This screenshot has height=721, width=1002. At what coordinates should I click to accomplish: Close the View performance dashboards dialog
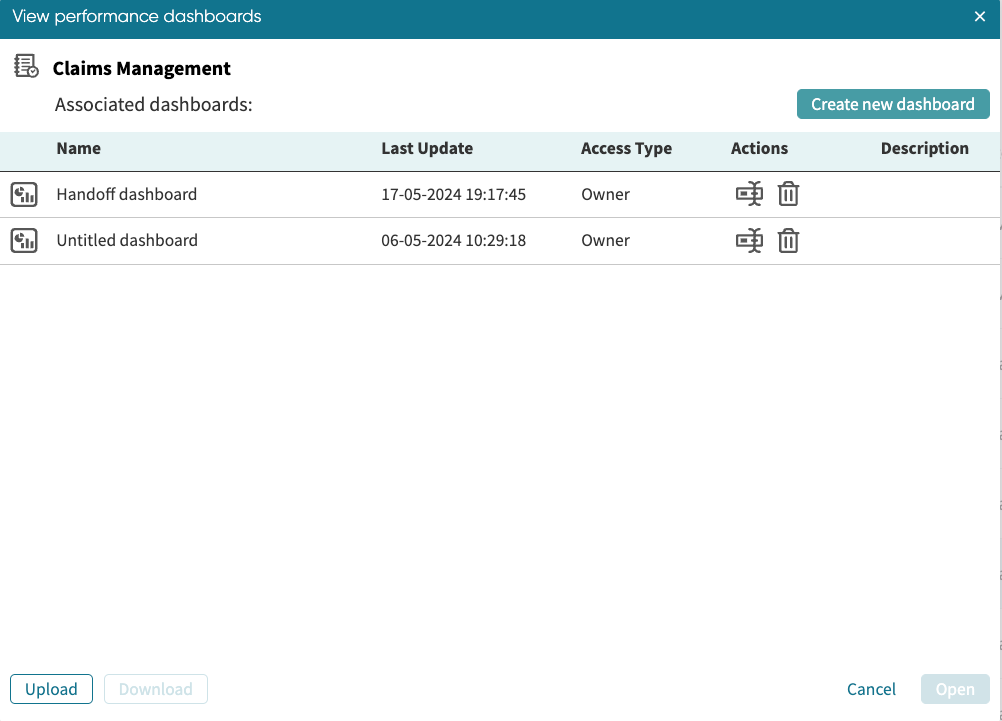click(980, 17)
